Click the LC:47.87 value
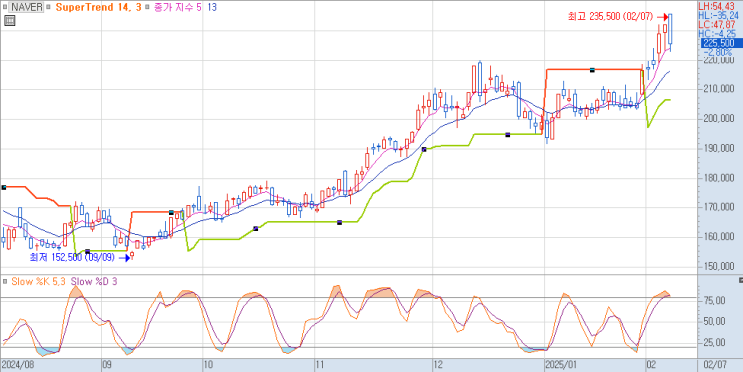This screenshot has width=743, height=372. 717,24
